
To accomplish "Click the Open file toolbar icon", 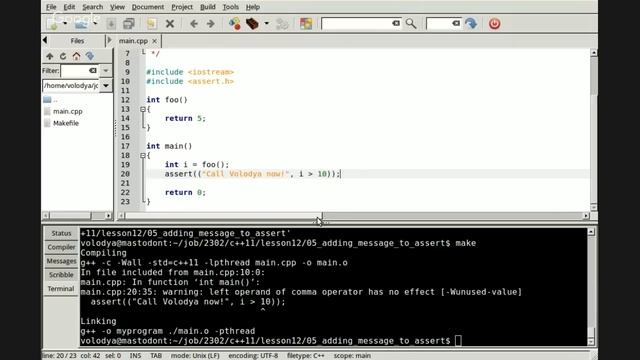I will click(x=81, y=24).
